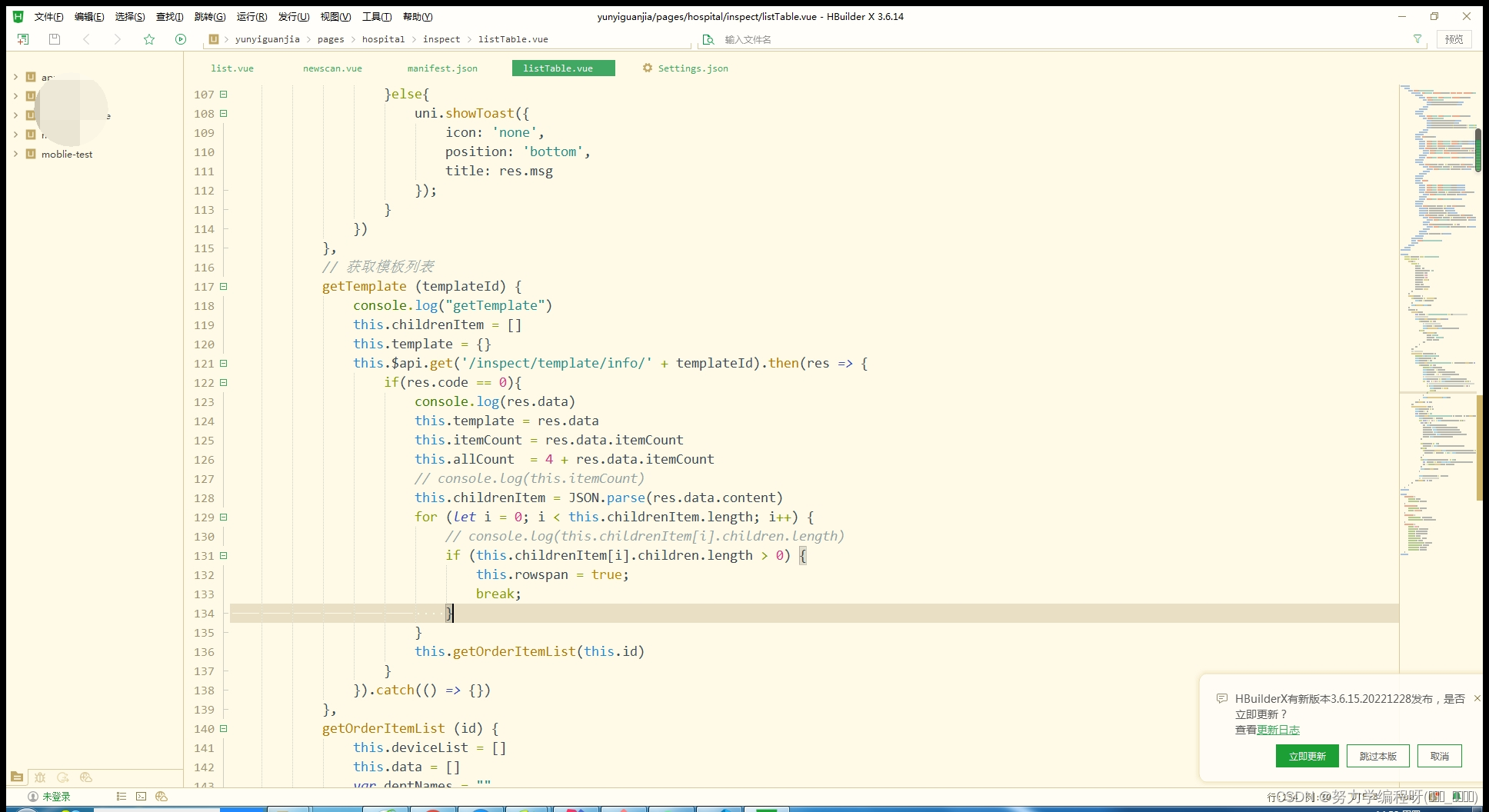Image resolution: width=1489 pixels, height=812 pixels.
Task: Collapse the if block at line 131
Action: tap(224, 555)
